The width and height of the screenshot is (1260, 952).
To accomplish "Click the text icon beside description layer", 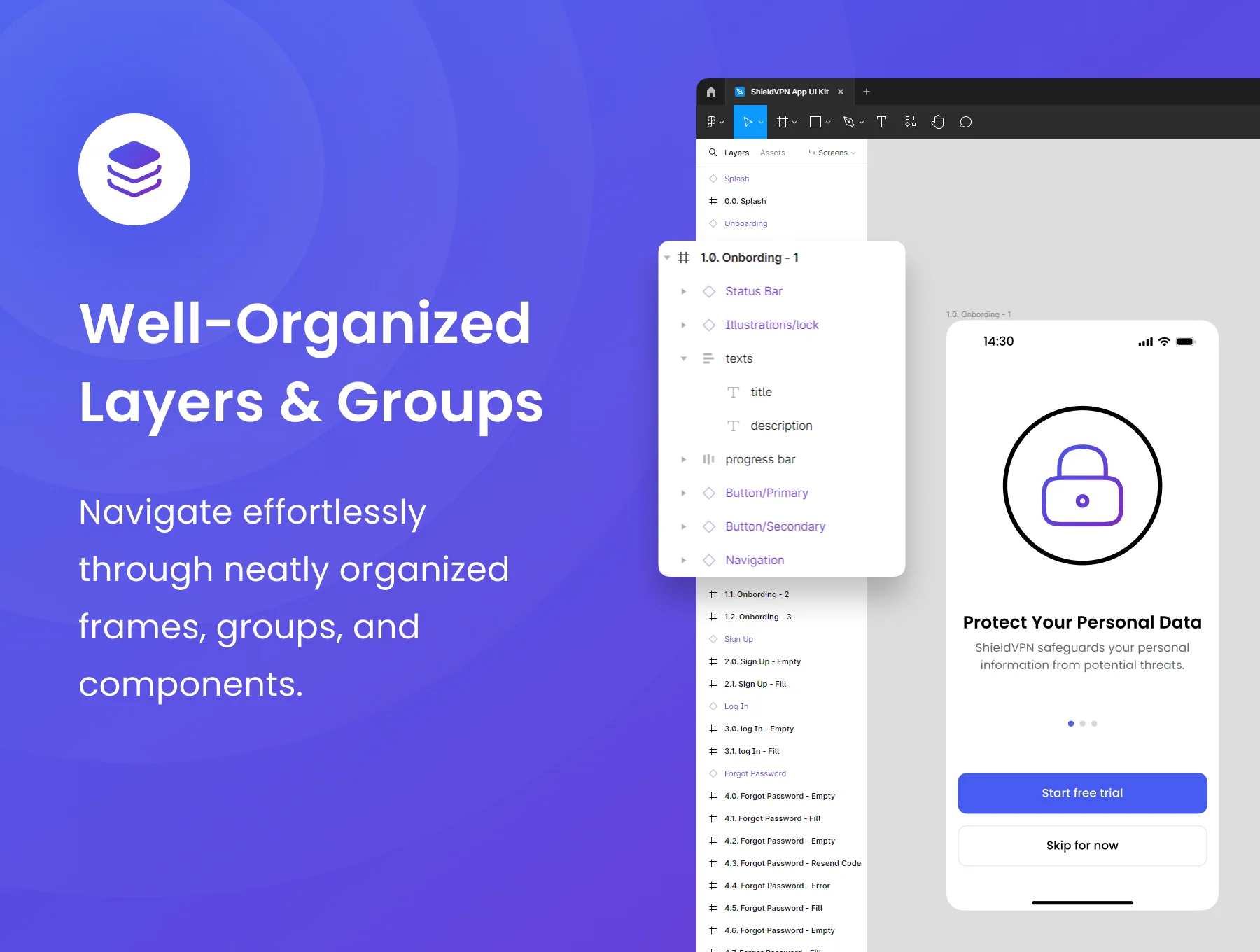I will tap(733, 426).
